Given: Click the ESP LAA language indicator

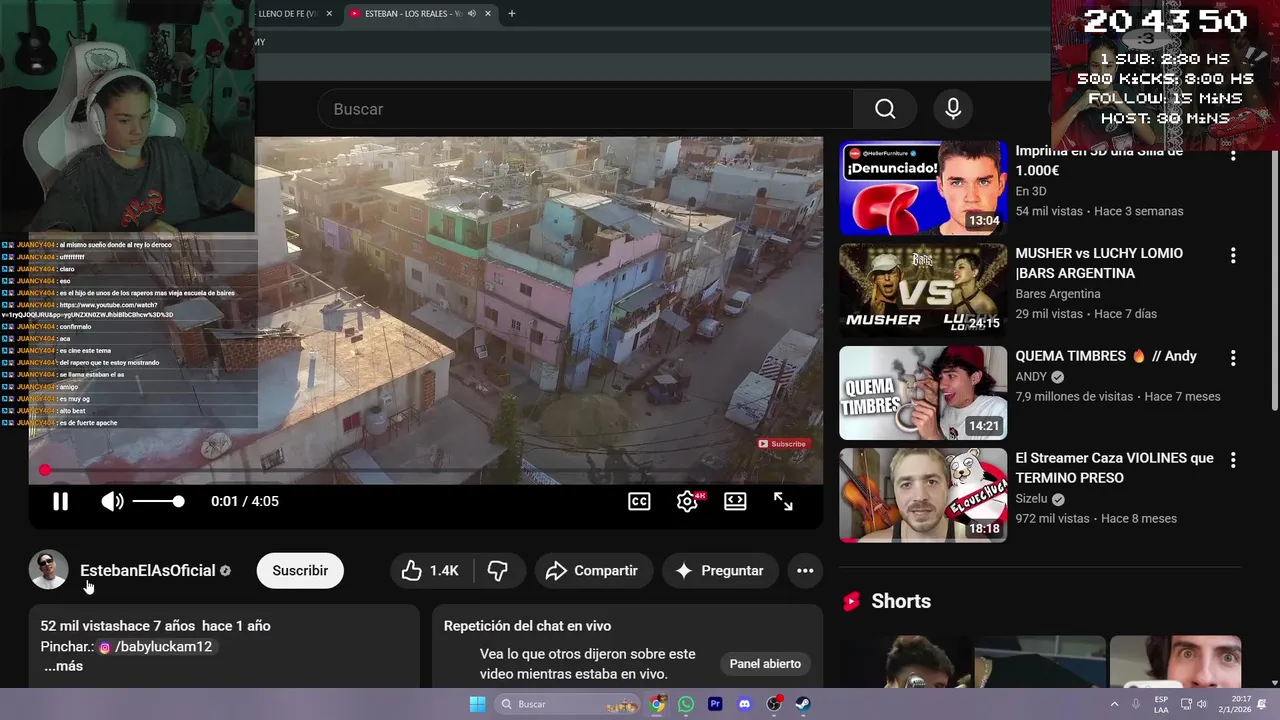Looking at the screenshot, I should pos(1161,704).
